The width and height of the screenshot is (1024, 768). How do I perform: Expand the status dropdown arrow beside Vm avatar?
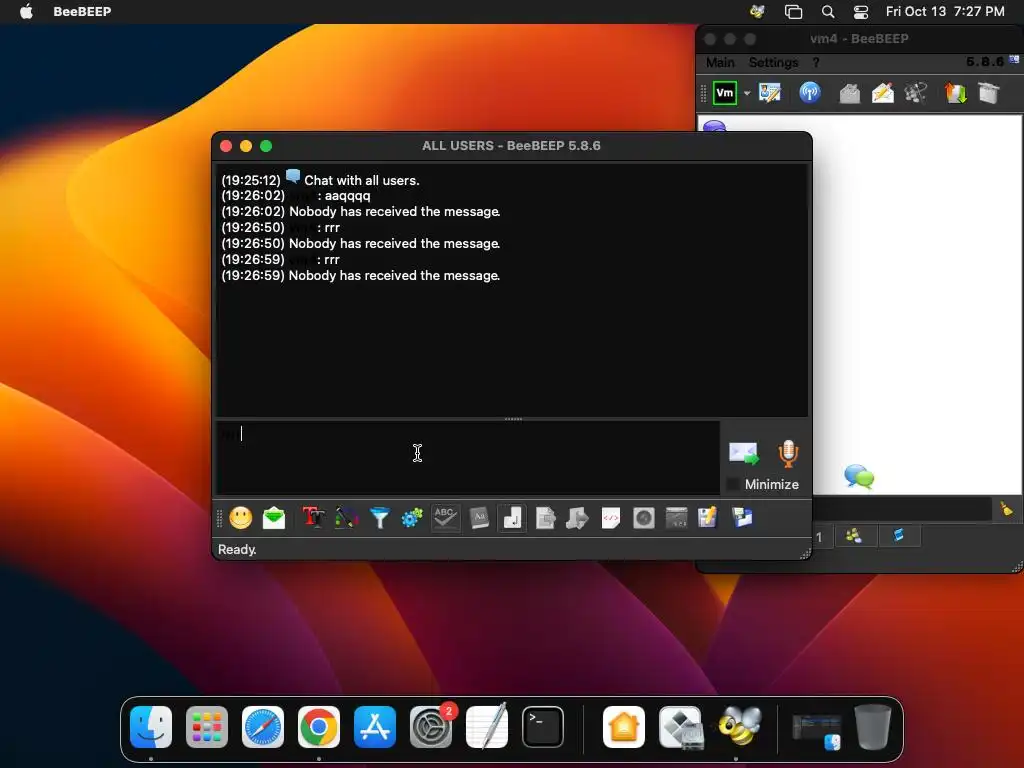pos(747,93)
